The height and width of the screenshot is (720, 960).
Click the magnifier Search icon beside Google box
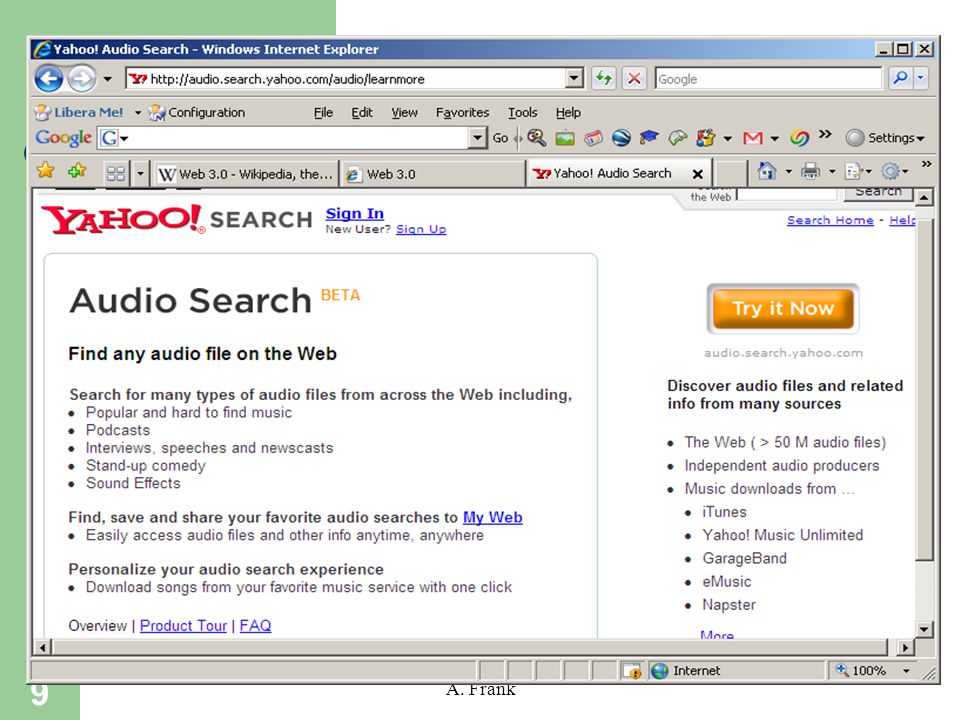point(900,78)
